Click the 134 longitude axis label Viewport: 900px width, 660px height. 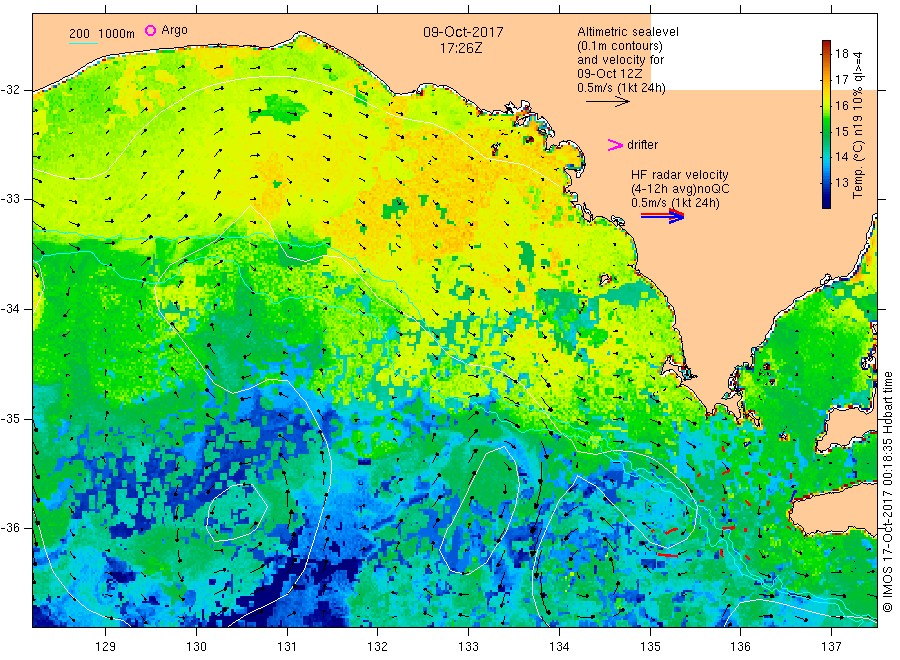(x=559, y=647)
